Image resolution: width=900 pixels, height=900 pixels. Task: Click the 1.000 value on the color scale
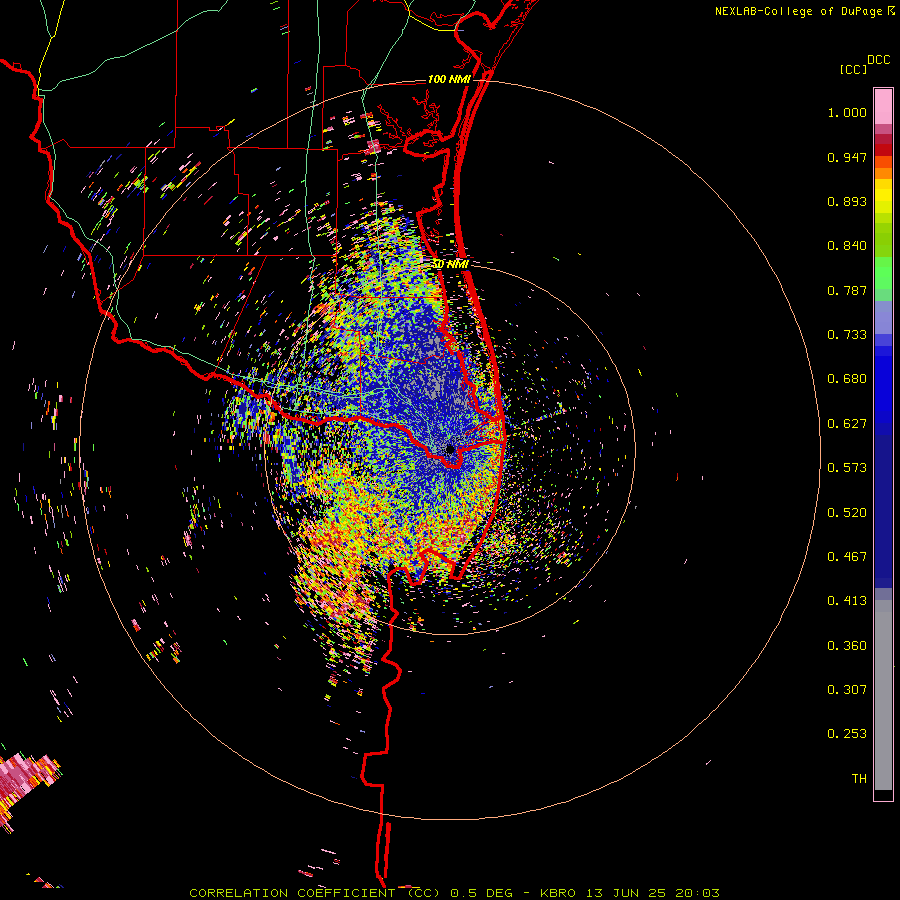click(x=847, y=112)
